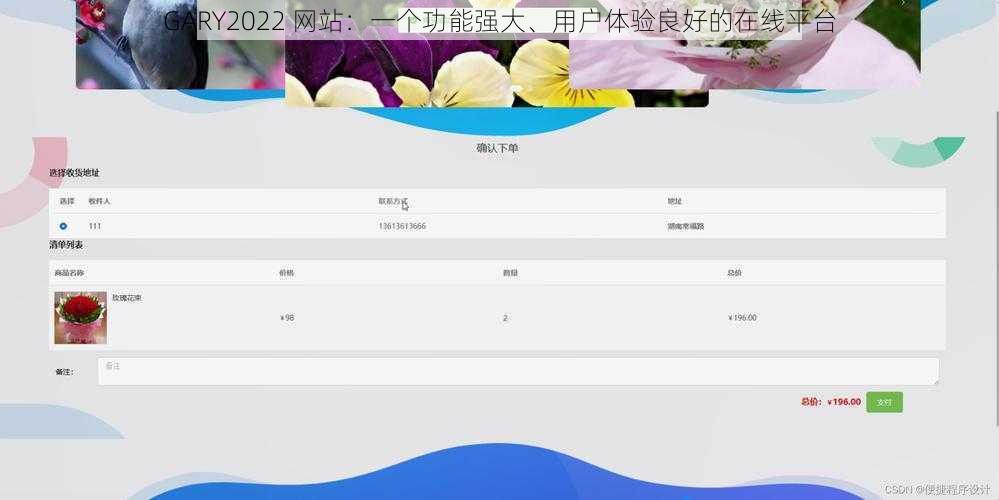
Task: Click the 总价 column header in the item table
Action: click(735, 273)
